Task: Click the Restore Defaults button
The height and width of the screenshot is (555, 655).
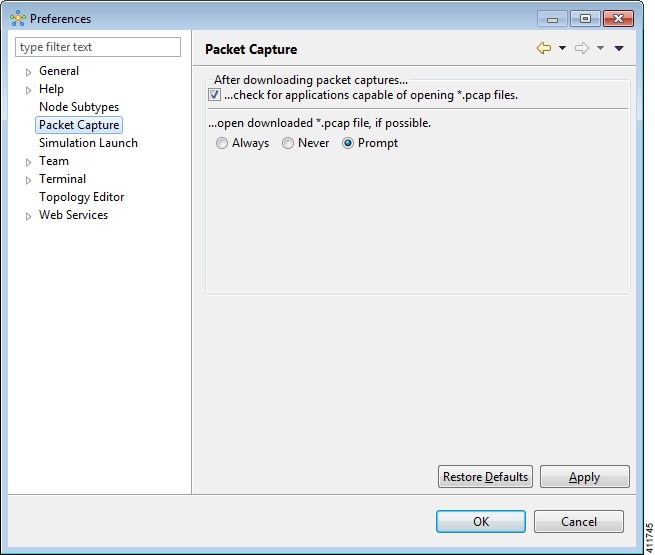Action: tap(485, 477)
